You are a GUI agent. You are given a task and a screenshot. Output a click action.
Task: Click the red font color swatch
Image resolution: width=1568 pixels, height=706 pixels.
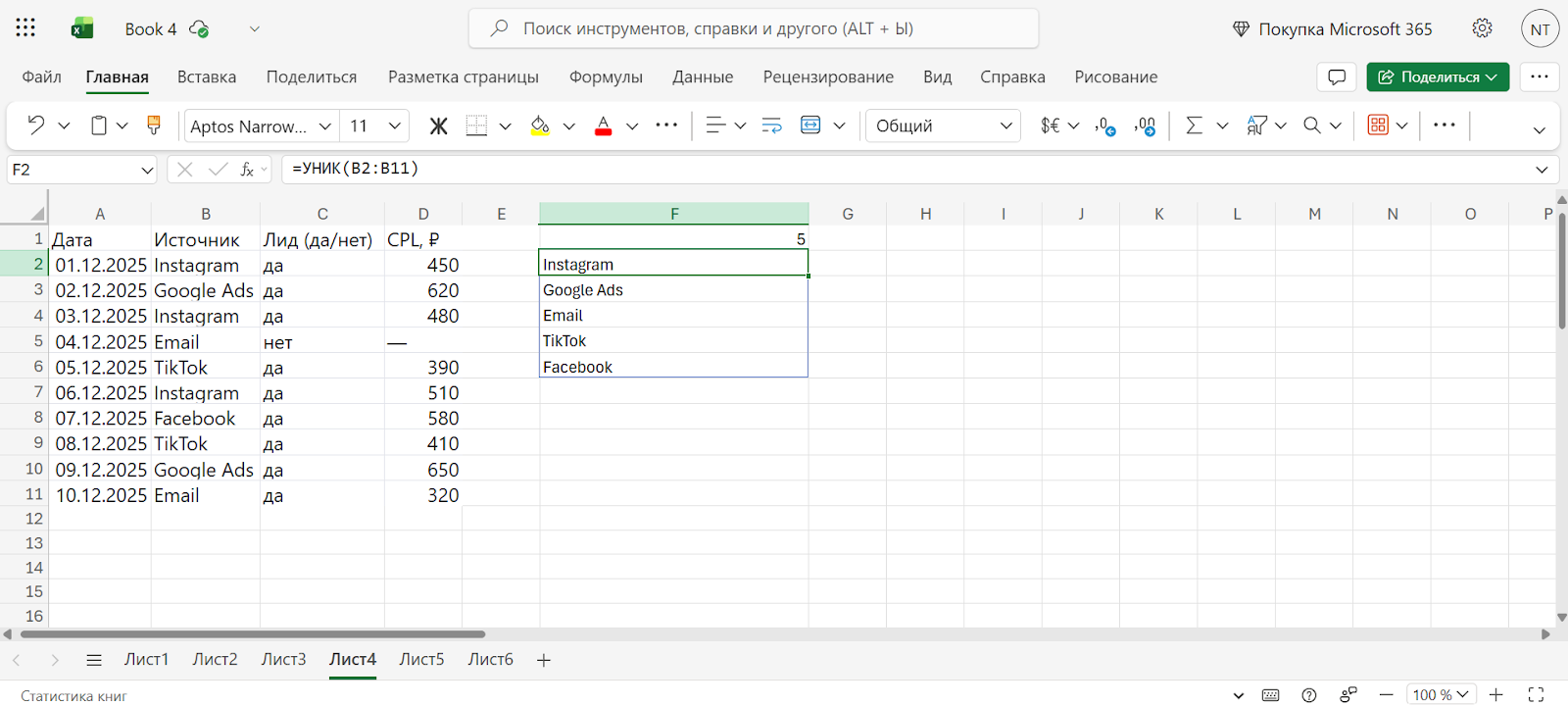[604, 126]
